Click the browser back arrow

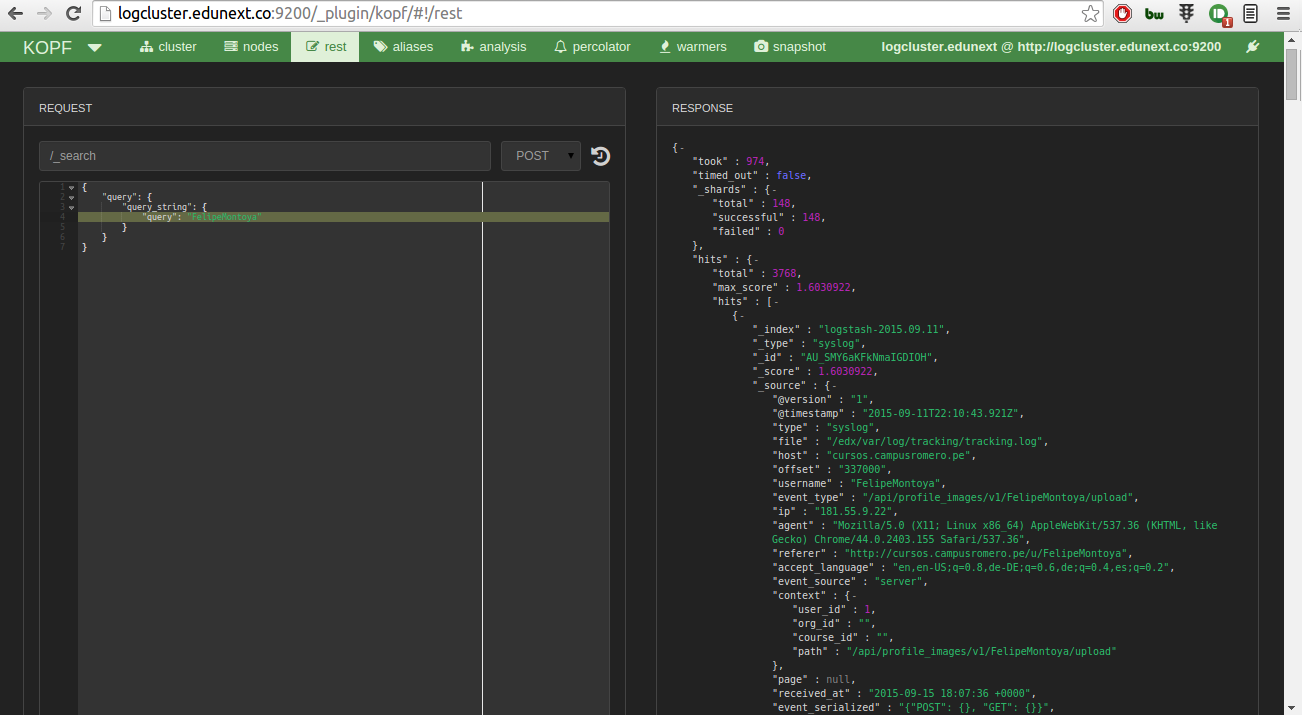[x=16, y=14]
